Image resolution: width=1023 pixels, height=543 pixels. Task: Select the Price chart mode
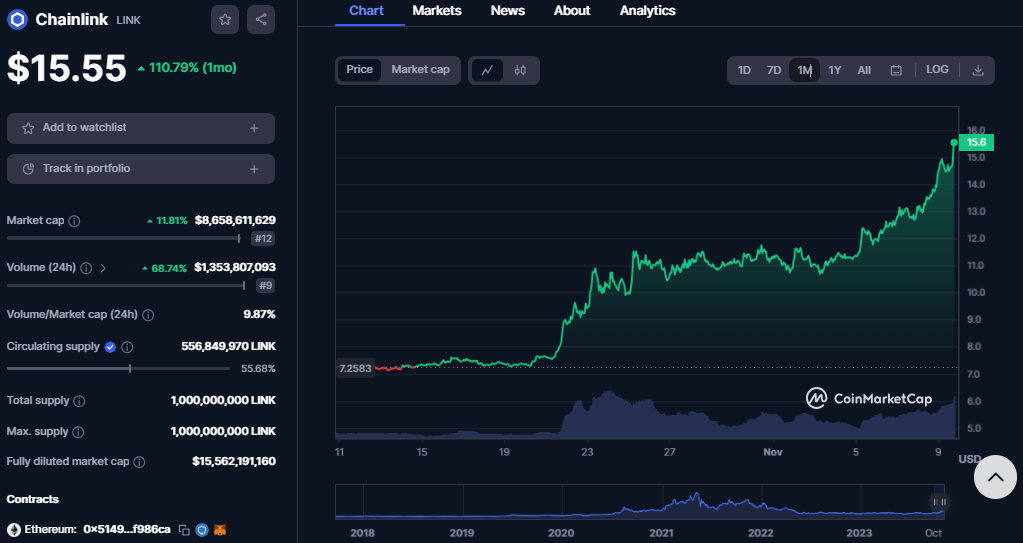[359, 70]
